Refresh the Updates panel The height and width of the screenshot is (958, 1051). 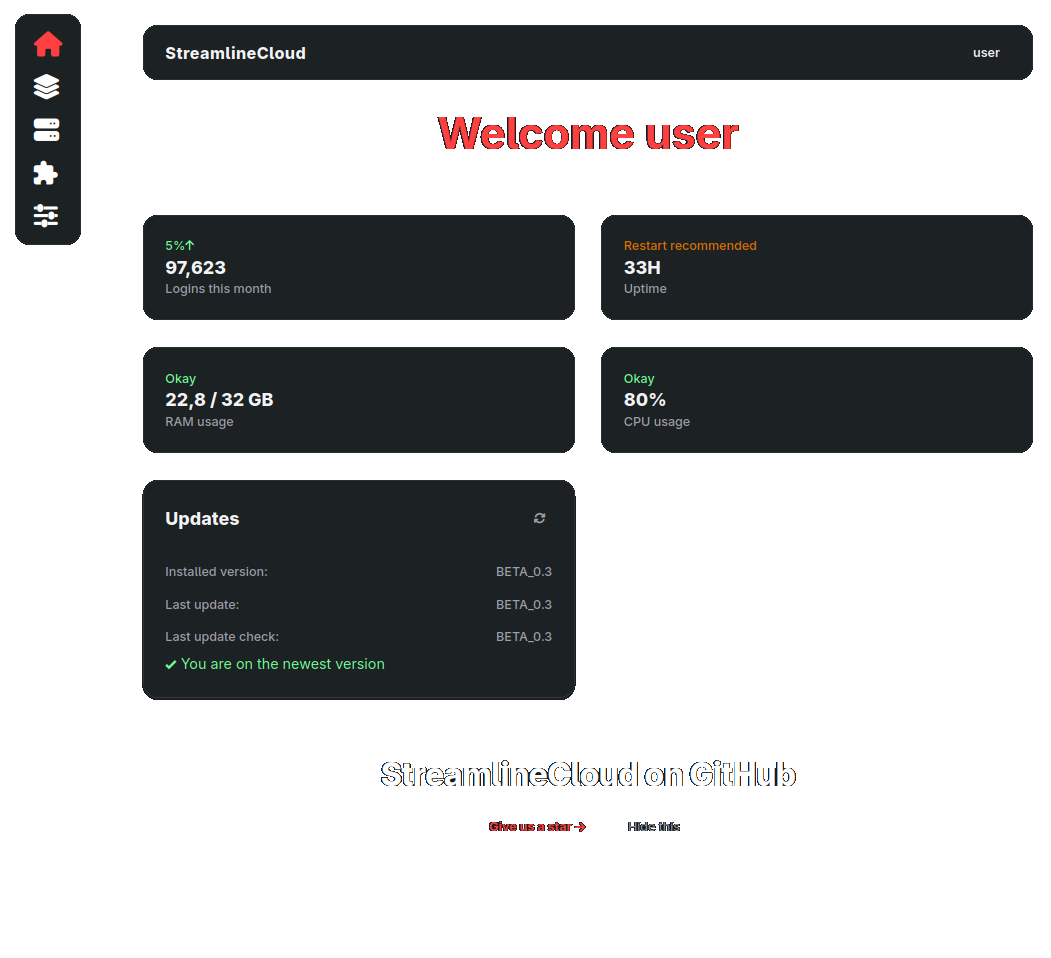pyautogui.click(x=539, y=518)
